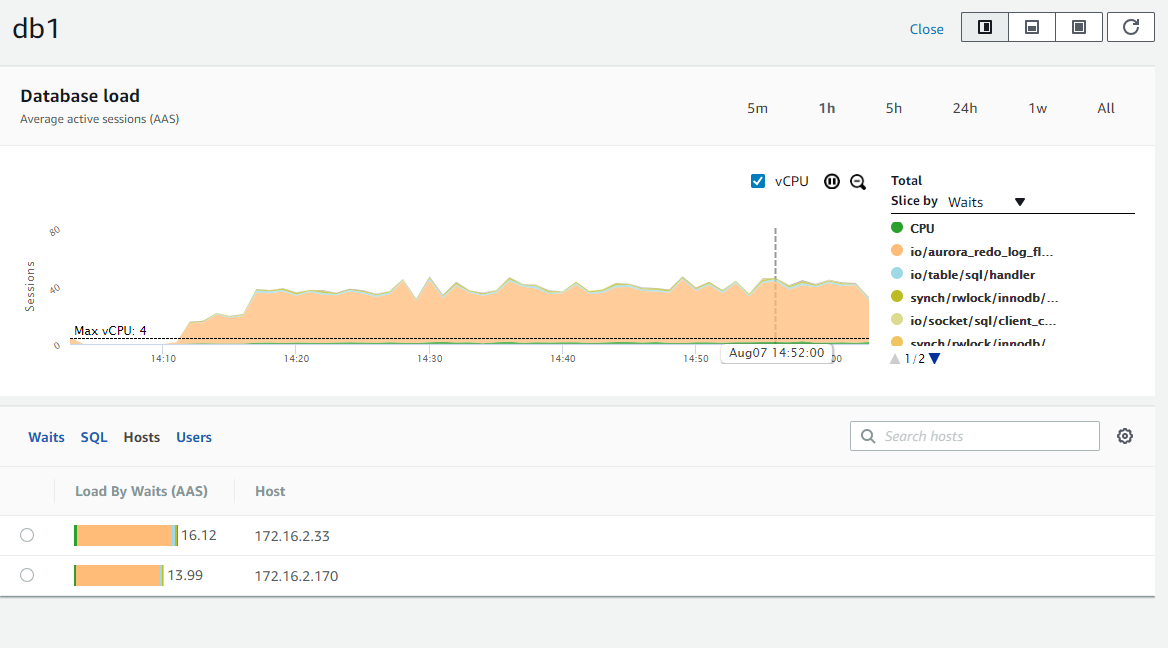Go to next legend page
Image resolution: width=1168 pixels, height=648 pixels.
tap(935, 359)
